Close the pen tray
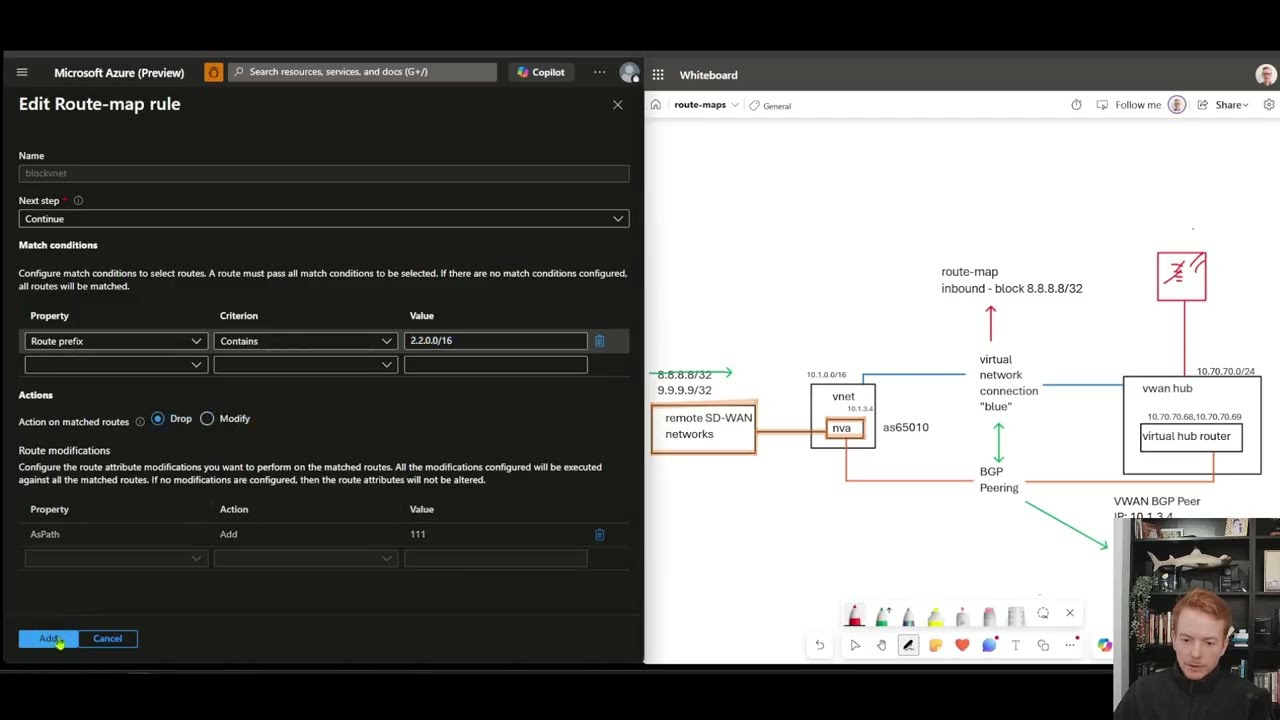This screenshot has width=1280, height=720. click(x=1070, y=613)
